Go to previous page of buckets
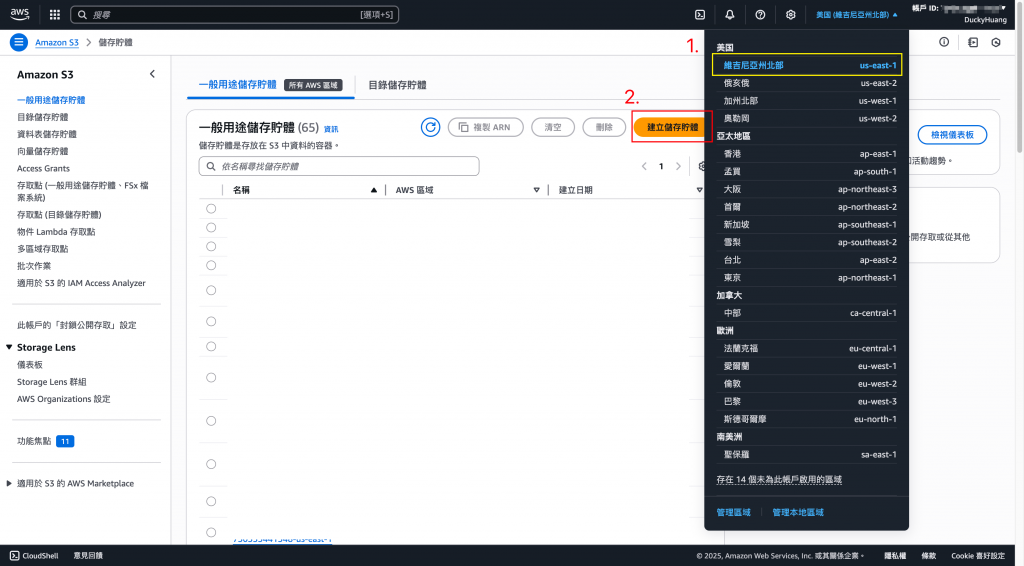Image resolution: width=1024 pixels, height=566 pixels. 644,166
